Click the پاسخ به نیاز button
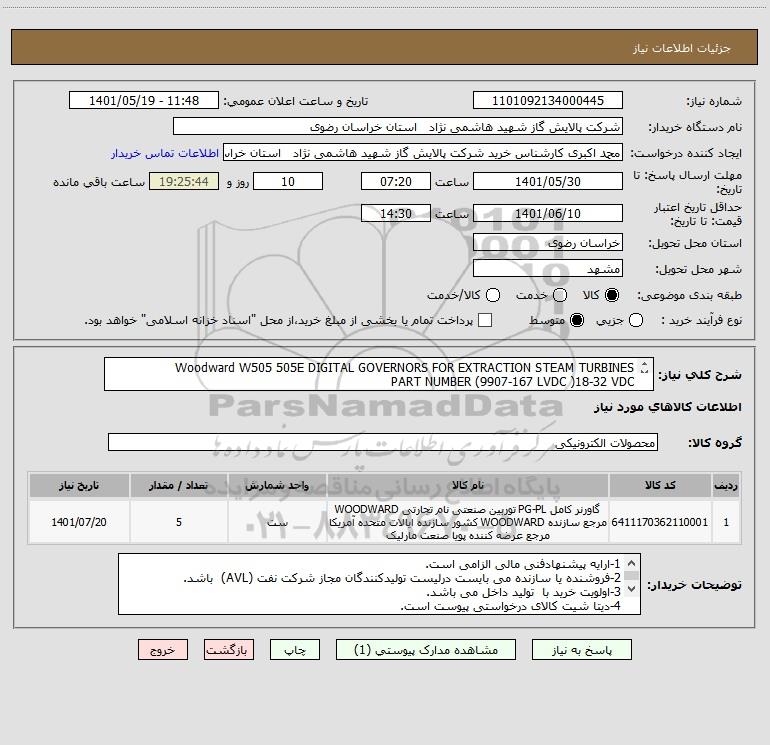 [581, 650]
